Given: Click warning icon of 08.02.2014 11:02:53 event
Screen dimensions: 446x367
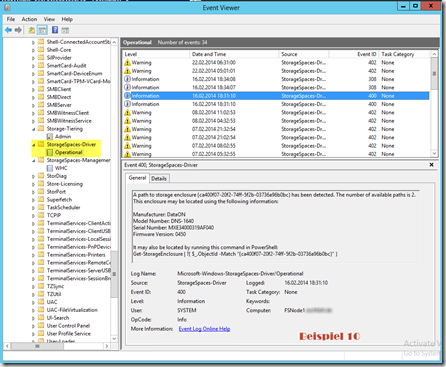Looking at the screenshot, I should (127, 112).
